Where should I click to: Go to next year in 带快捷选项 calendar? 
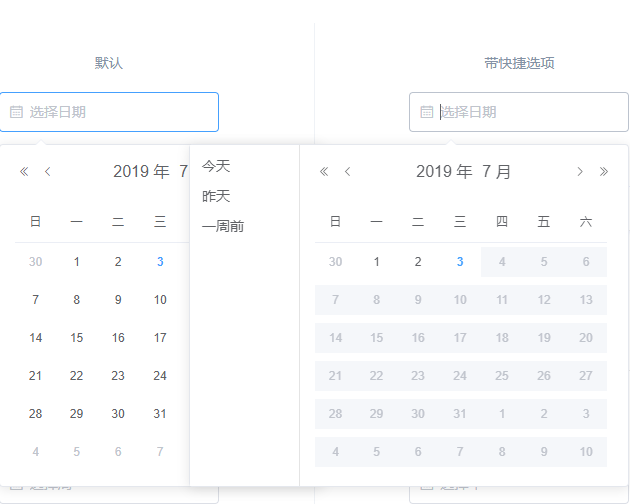coord(603,172)
